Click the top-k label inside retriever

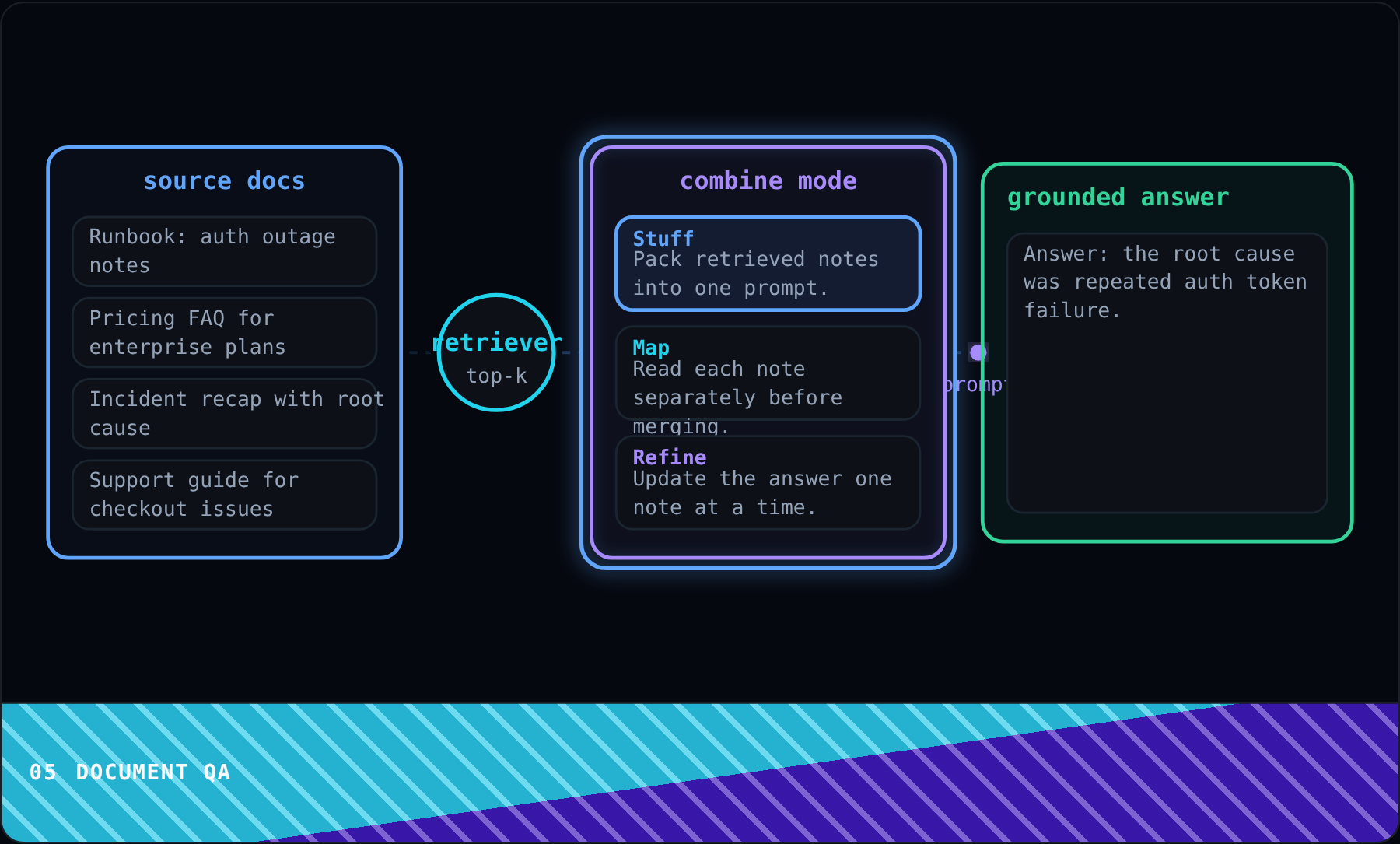pos(496,376)
